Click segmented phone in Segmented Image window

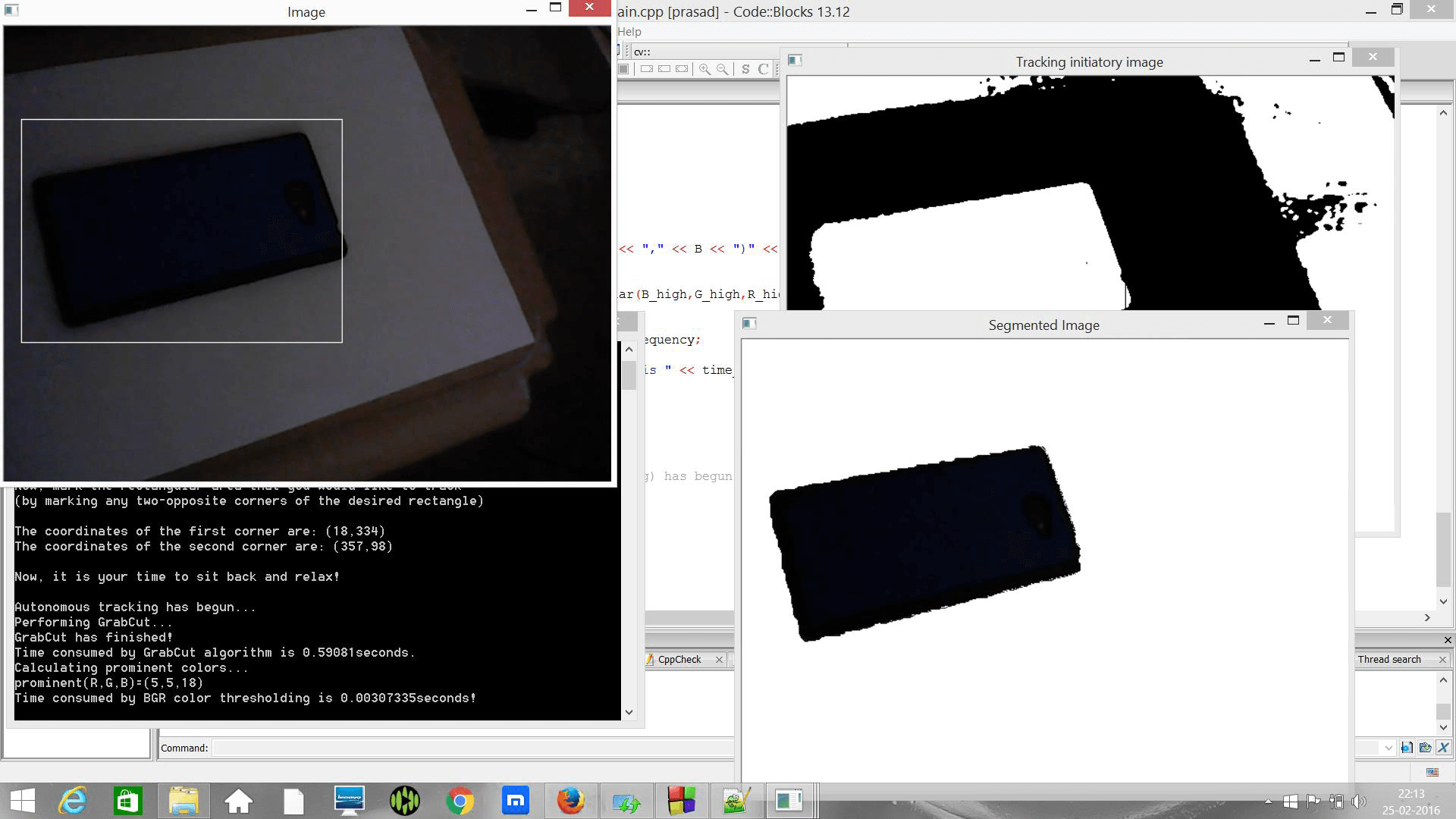pos(924,542)
